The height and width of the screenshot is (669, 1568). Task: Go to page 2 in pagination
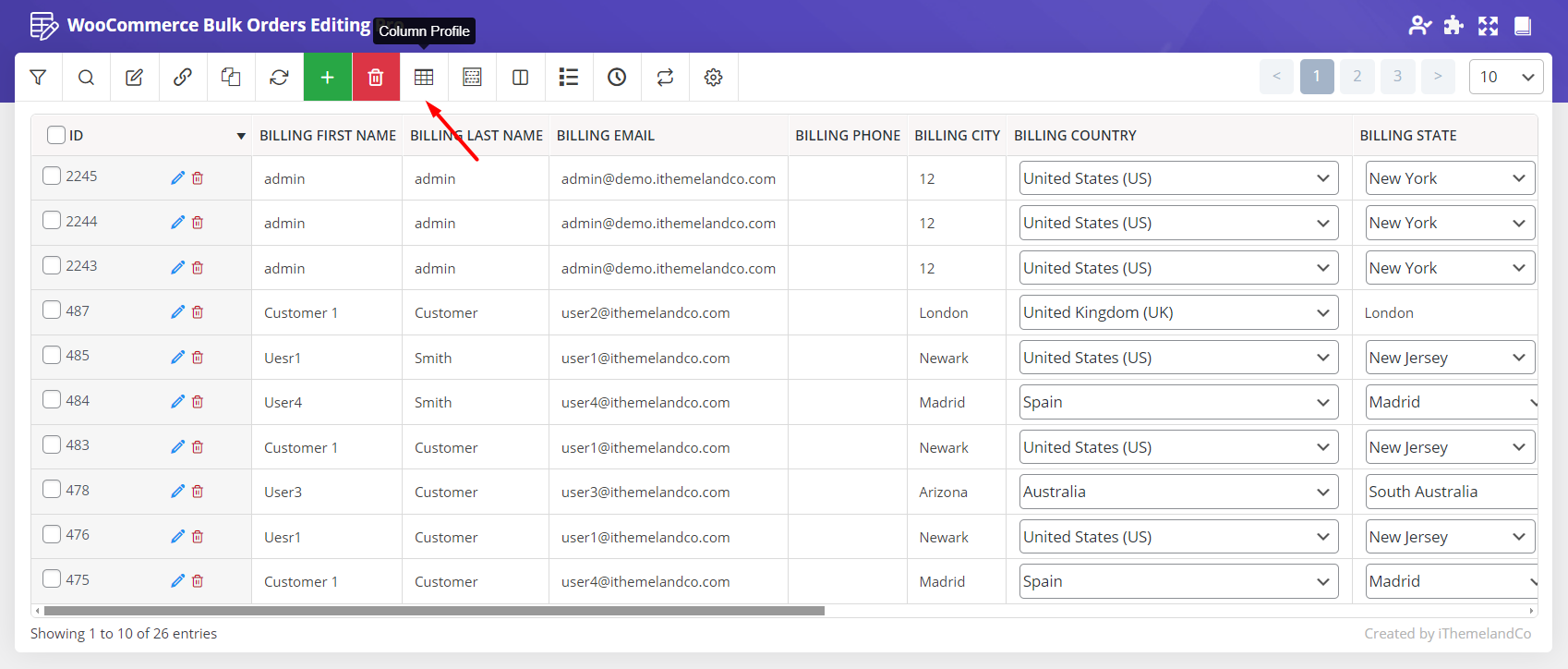1357,77
